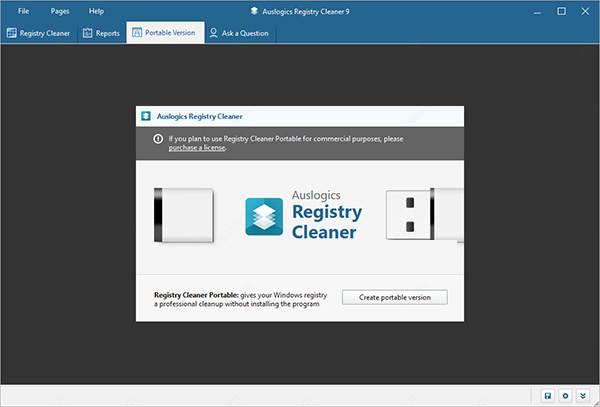This screenshot has height=407, width=600.
Task: Click the Reports tab chart icon
Action: point(88,33)
